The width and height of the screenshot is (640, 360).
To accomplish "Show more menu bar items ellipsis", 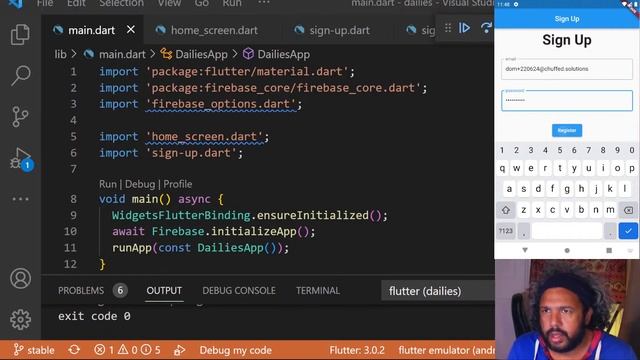I will tap(264, 3).
